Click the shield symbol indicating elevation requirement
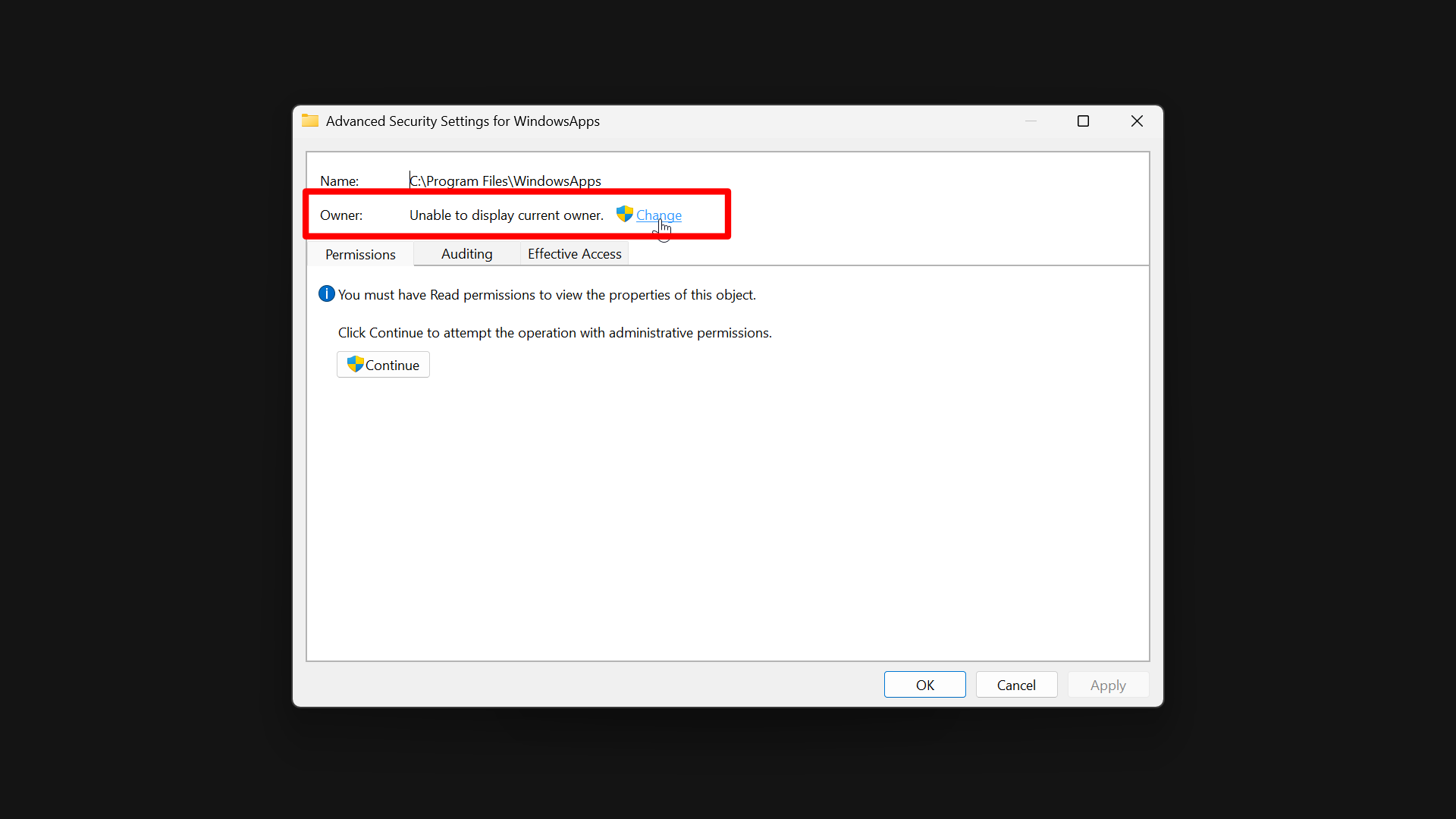 [x=623, y=215]
